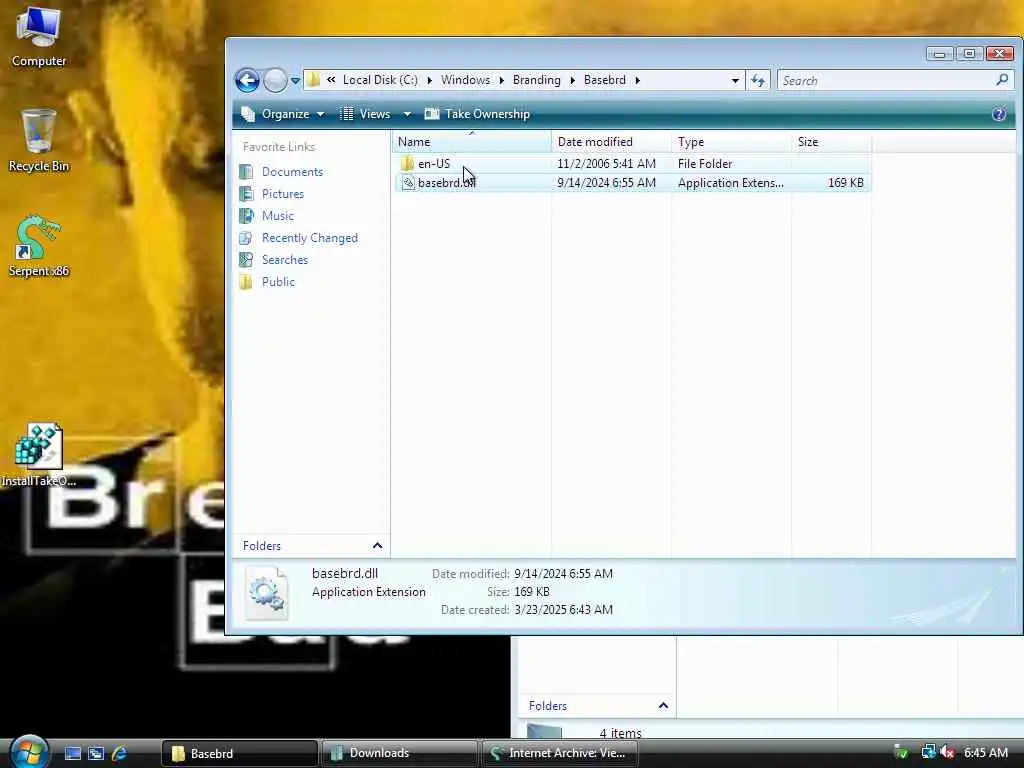
Task: Click the basebrd.dll preview icon in details pane
Action: click(266, 593)
